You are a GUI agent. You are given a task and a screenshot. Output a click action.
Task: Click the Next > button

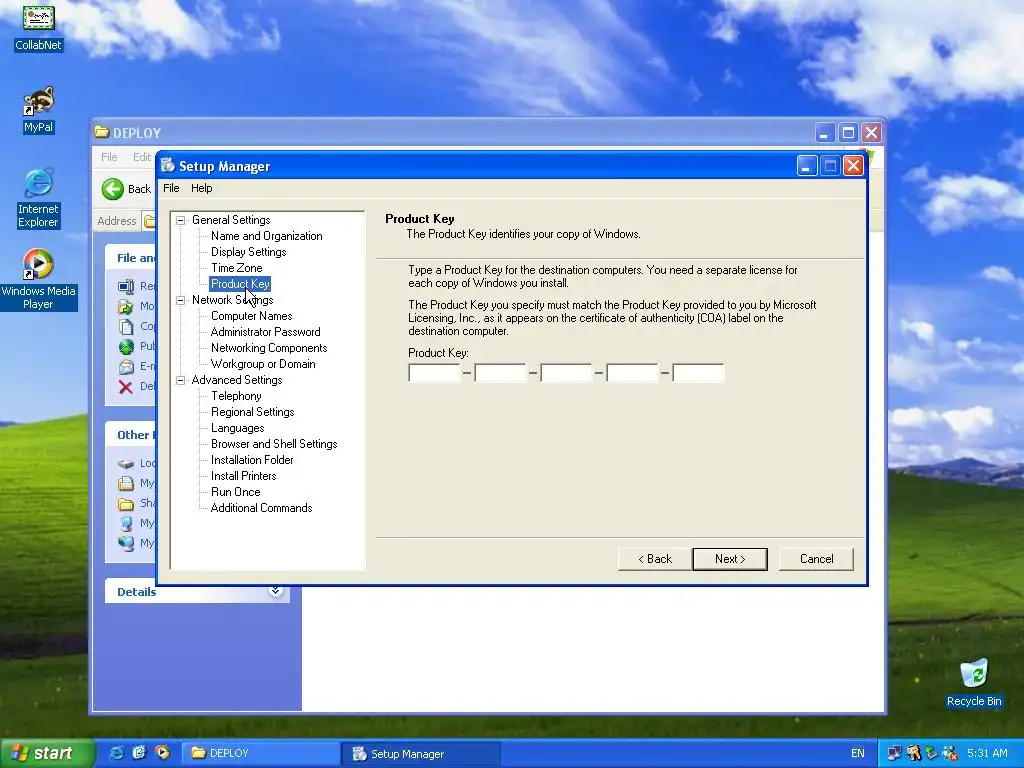729,559
